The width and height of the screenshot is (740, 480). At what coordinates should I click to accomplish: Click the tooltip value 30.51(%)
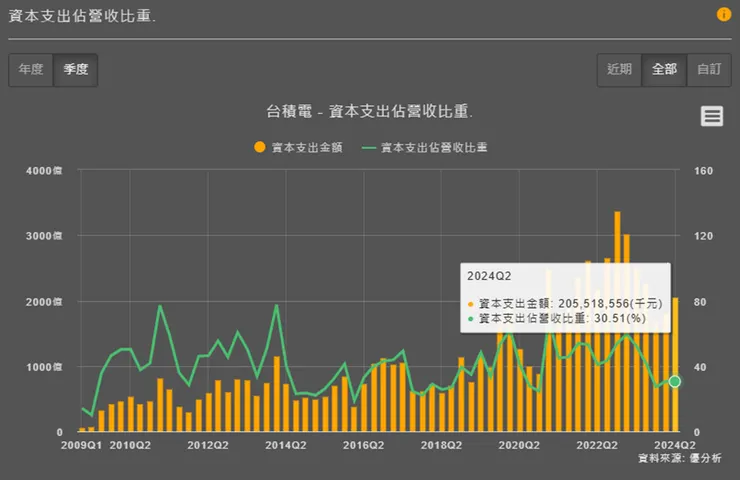pyautogui.click(x=620, y=318)
